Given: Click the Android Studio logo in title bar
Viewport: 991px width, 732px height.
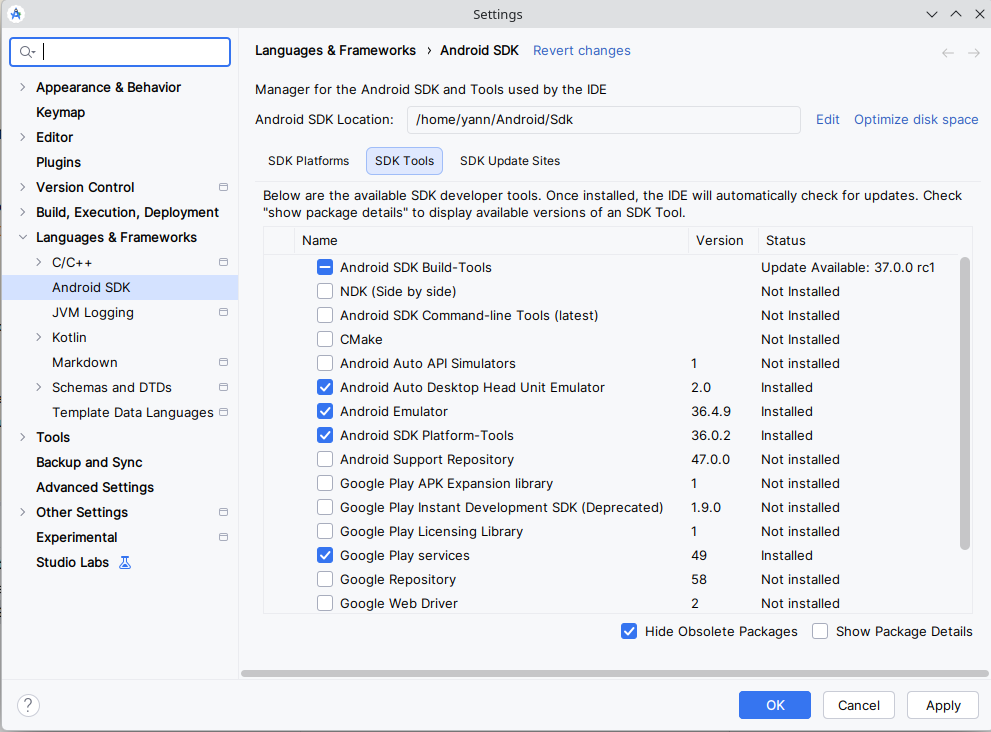Looking at the screenshot, I should [17, 14].
